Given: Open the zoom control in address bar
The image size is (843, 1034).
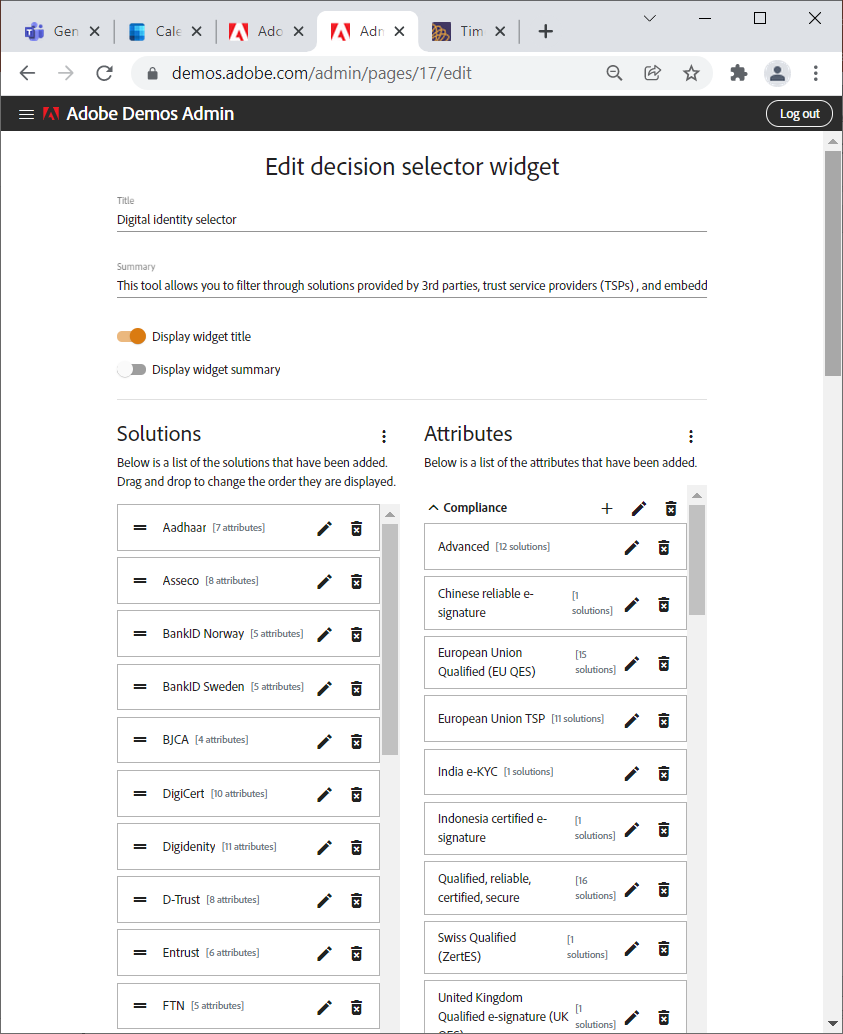Looking at the screenshot, I should tap(614, 73).
